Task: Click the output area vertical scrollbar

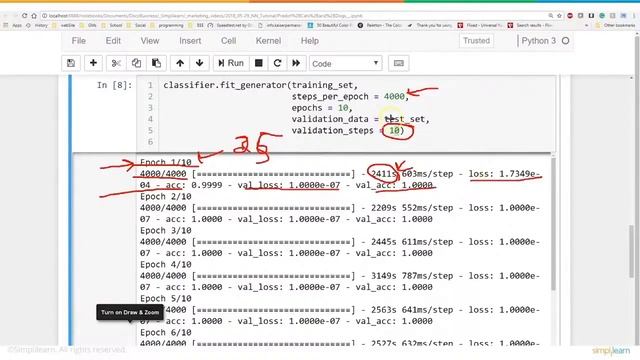Action: [x=553, y=224]
